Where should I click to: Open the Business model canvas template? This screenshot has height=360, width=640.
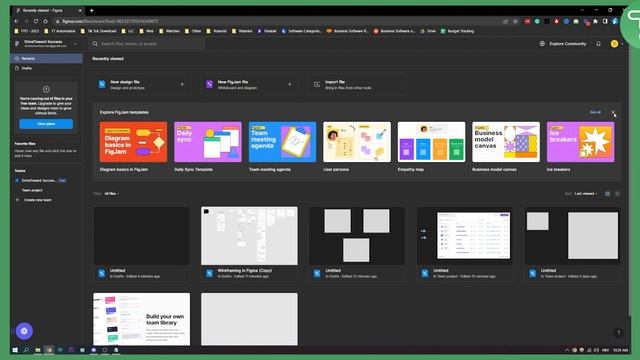coord(506,142)
